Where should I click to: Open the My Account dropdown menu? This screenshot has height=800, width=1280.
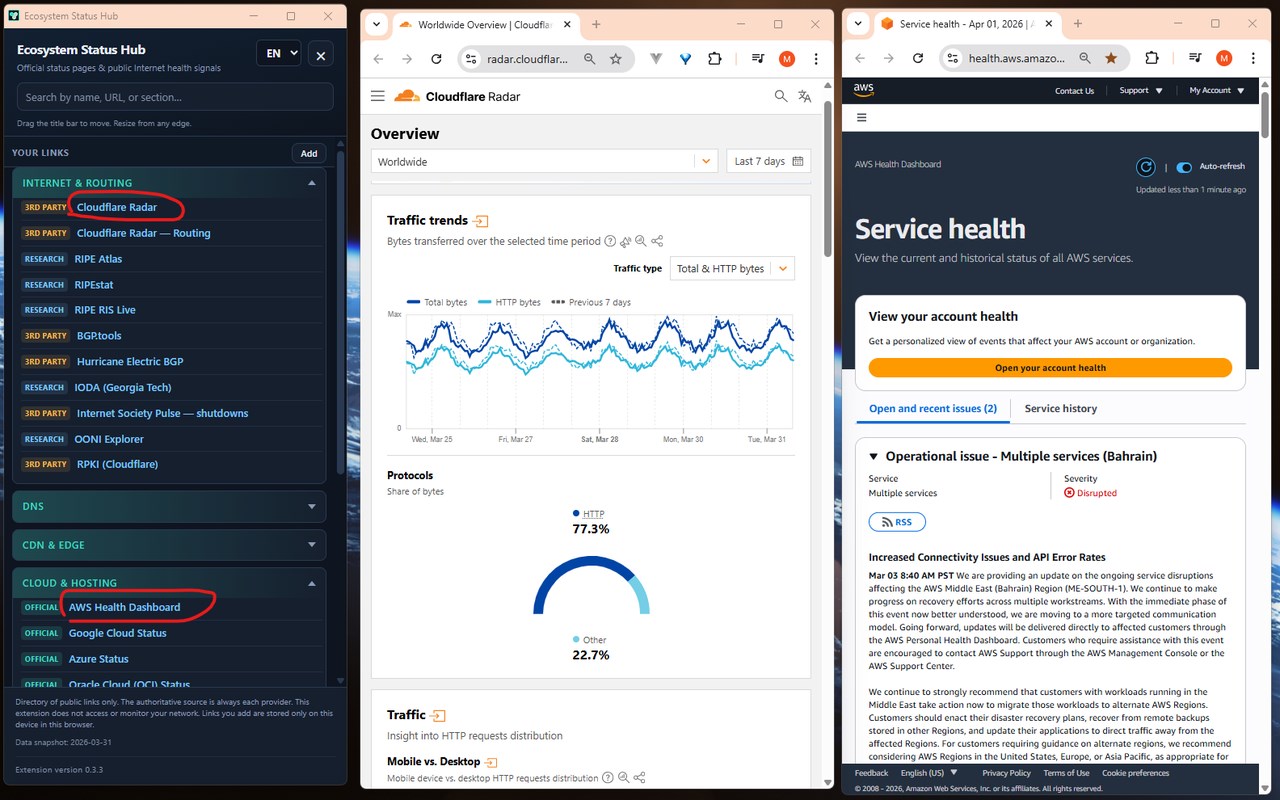tap(1217, 90)
